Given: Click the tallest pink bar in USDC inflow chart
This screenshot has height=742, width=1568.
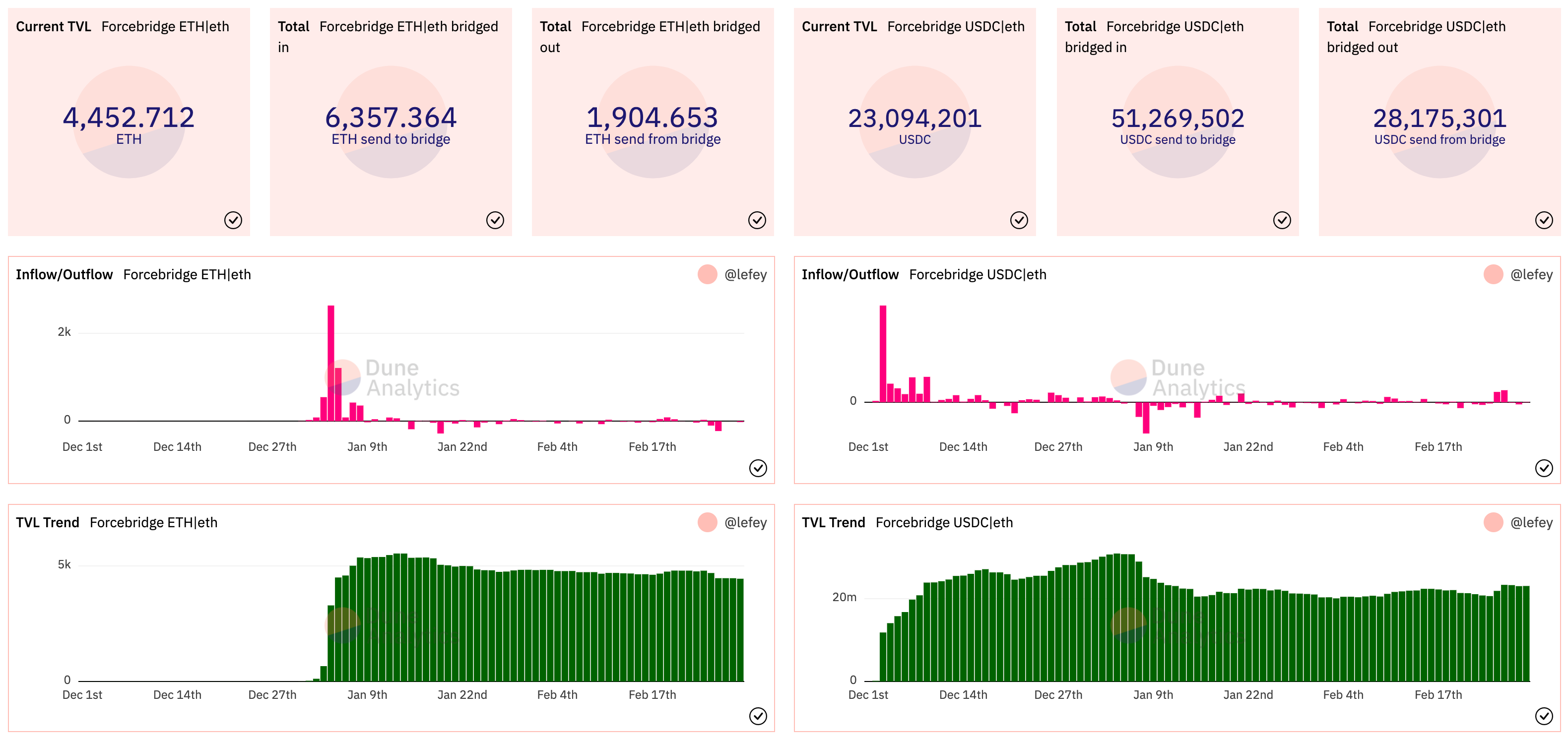Looking at the screenshot, I should pos(883,353).
